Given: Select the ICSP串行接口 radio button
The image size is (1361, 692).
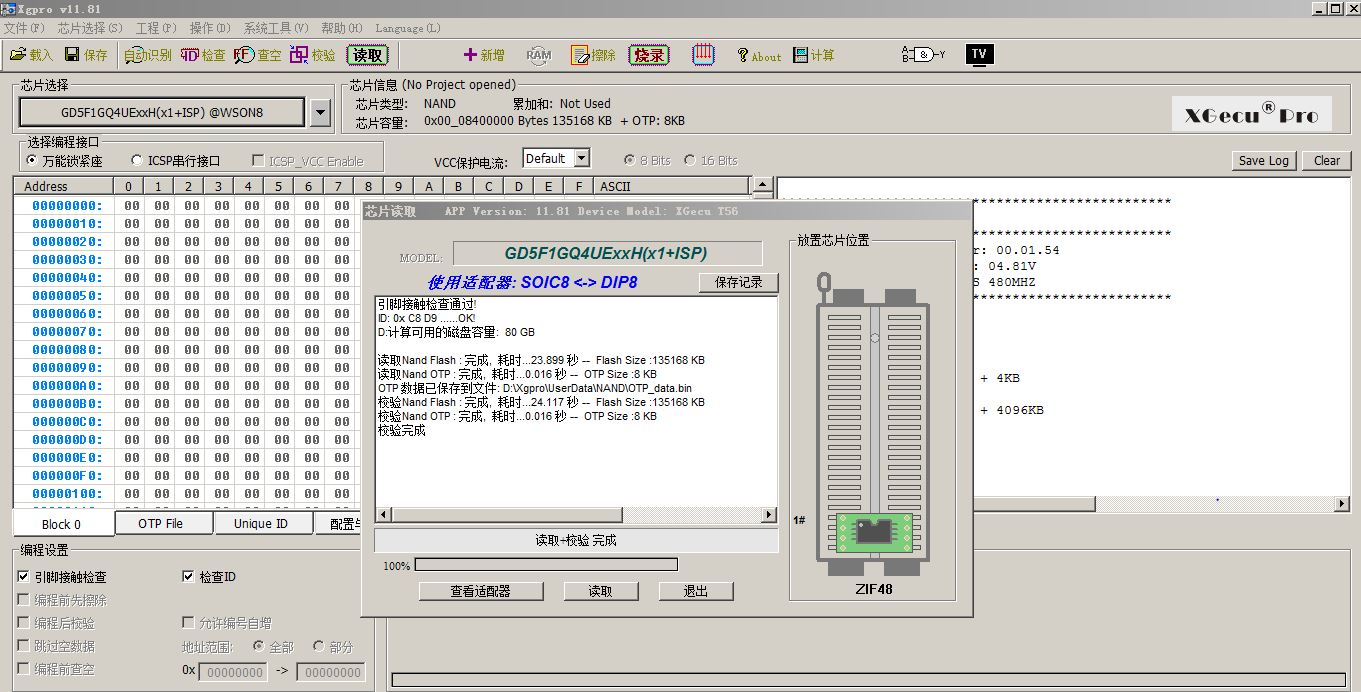Looking at the screenshot, I should [x=138, y=160].
